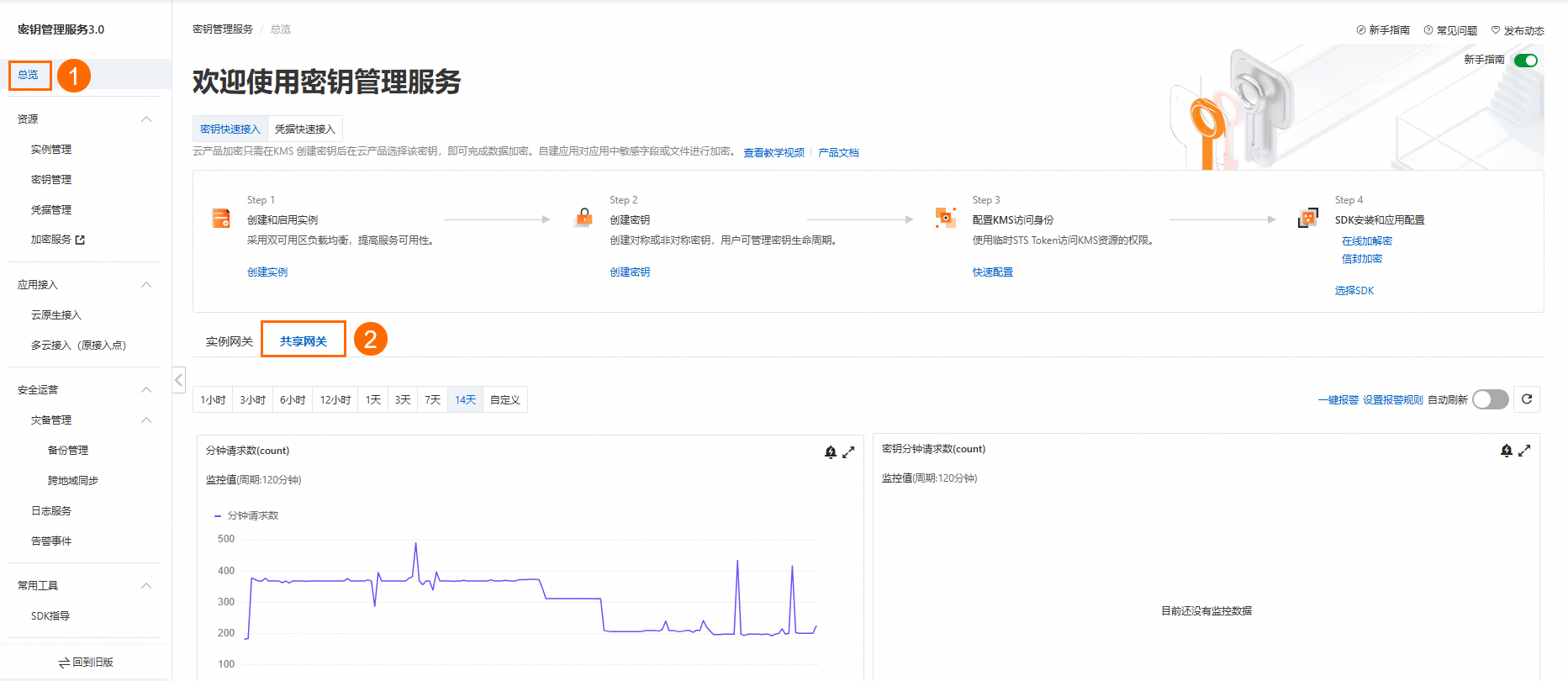Viewport: 1568px width, 681px height.
Task: Click the 选择SDK link
Action: pyautogui.click(x=1354, y=291)
